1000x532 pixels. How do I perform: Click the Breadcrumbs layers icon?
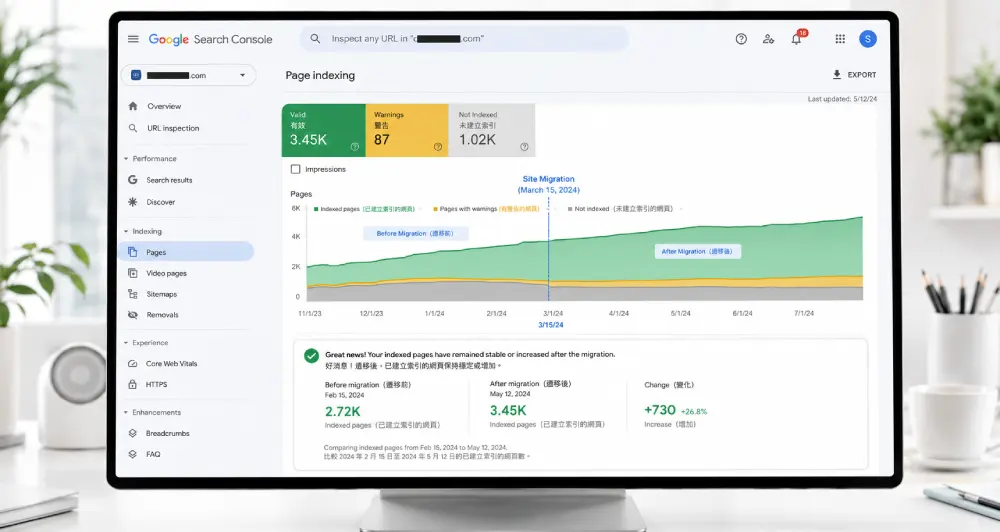(x=133, y=433)
